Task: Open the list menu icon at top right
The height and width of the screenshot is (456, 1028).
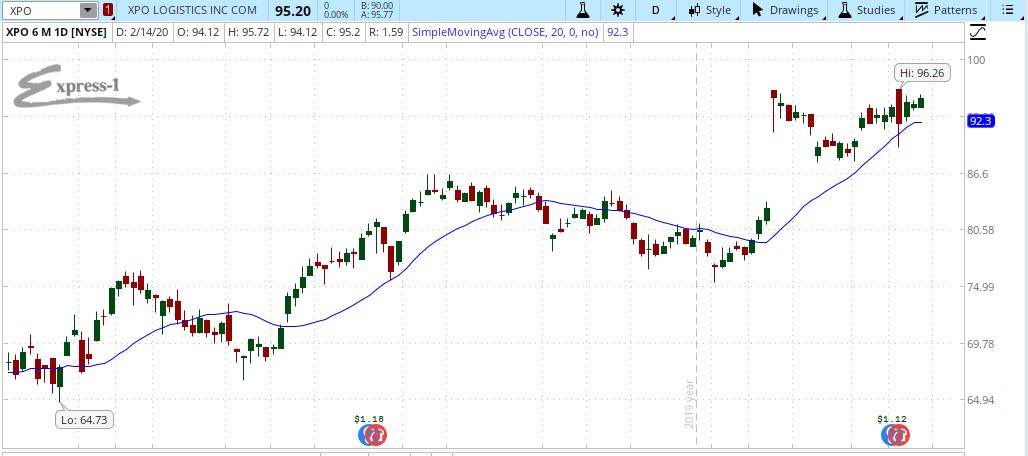Action: [x=1008, y=10]
